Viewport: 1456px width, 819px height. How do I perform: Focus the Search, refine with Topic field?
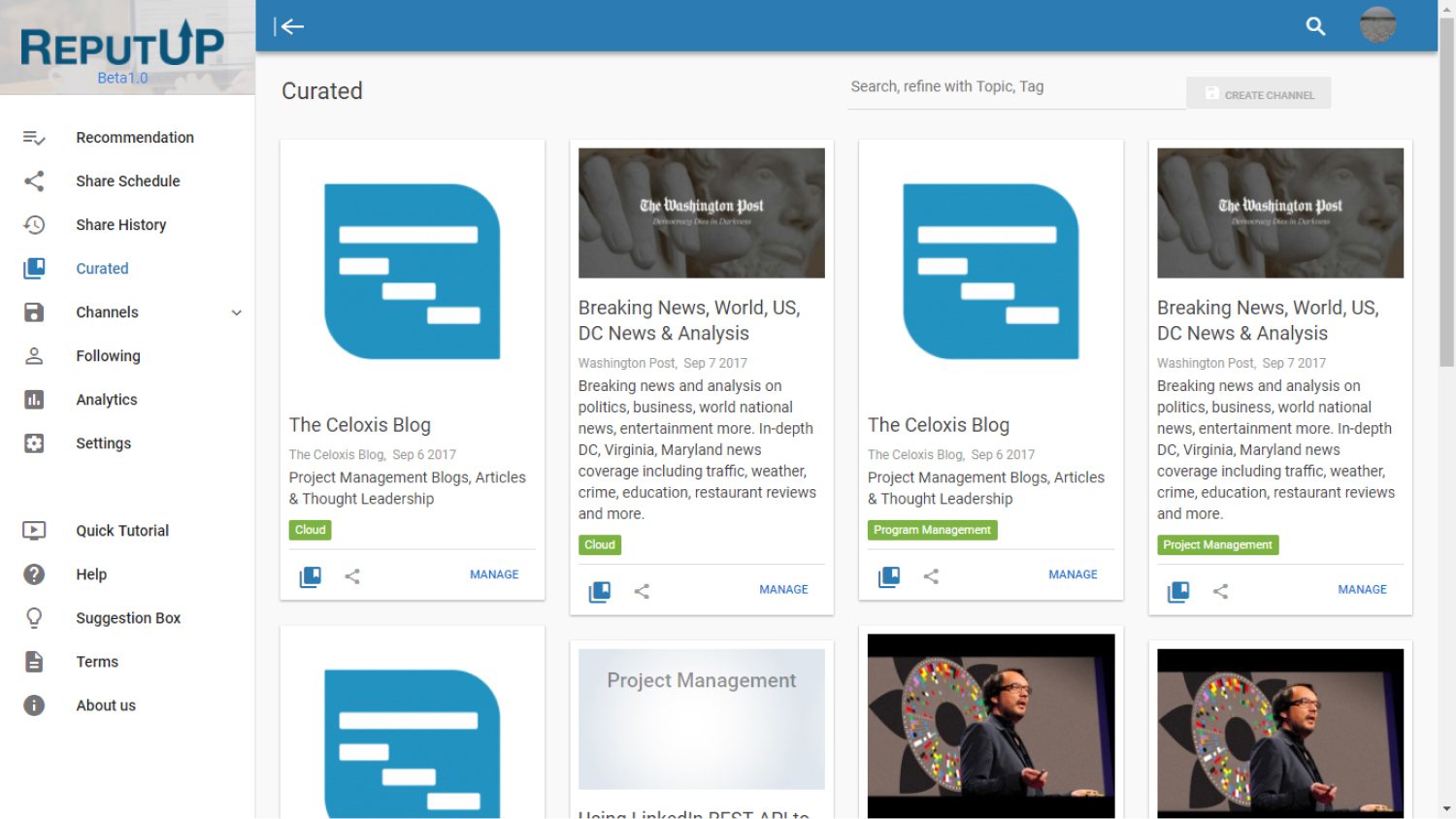click(1015, 87)
